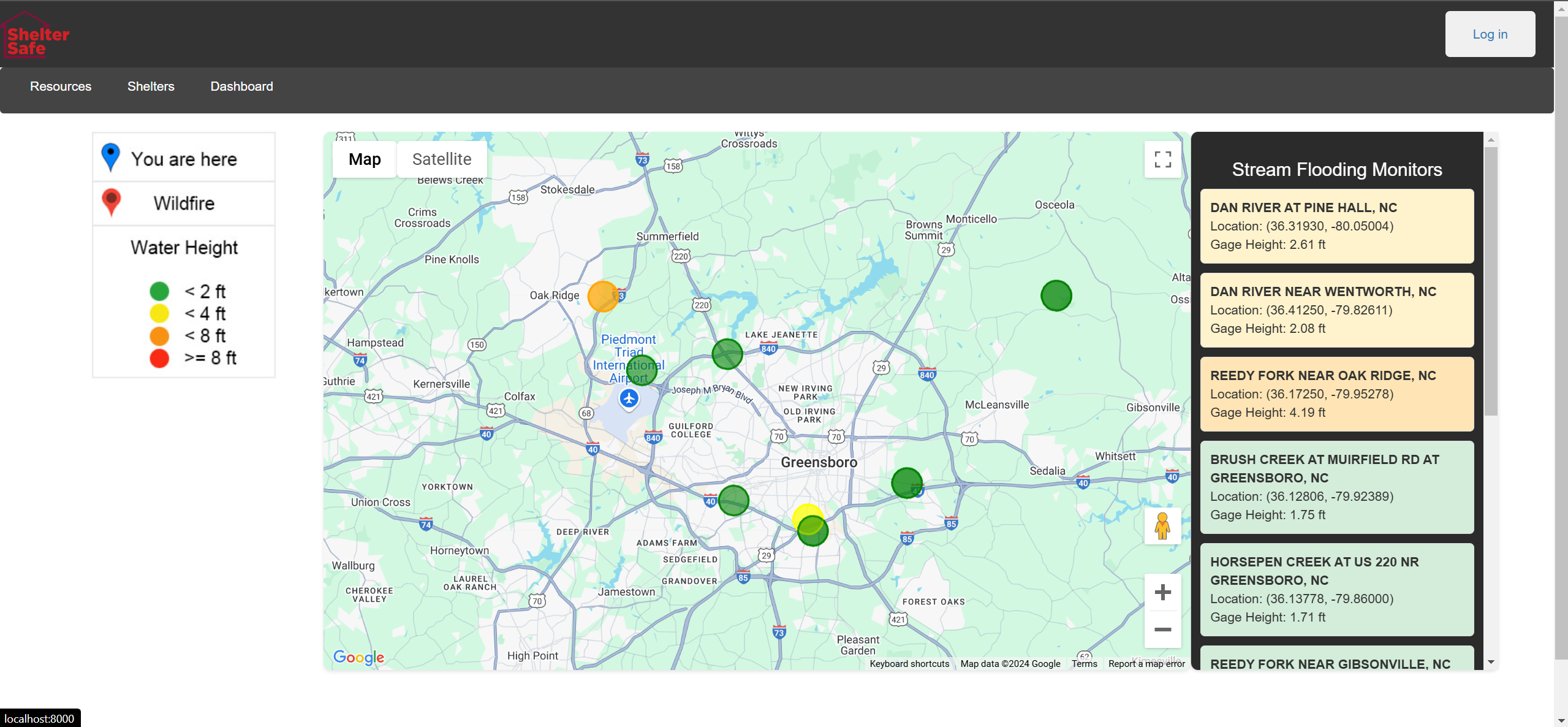
Task: Select the green marker northeast of McLeansville
Action: pyautogui.click(x=1056, y=296)
